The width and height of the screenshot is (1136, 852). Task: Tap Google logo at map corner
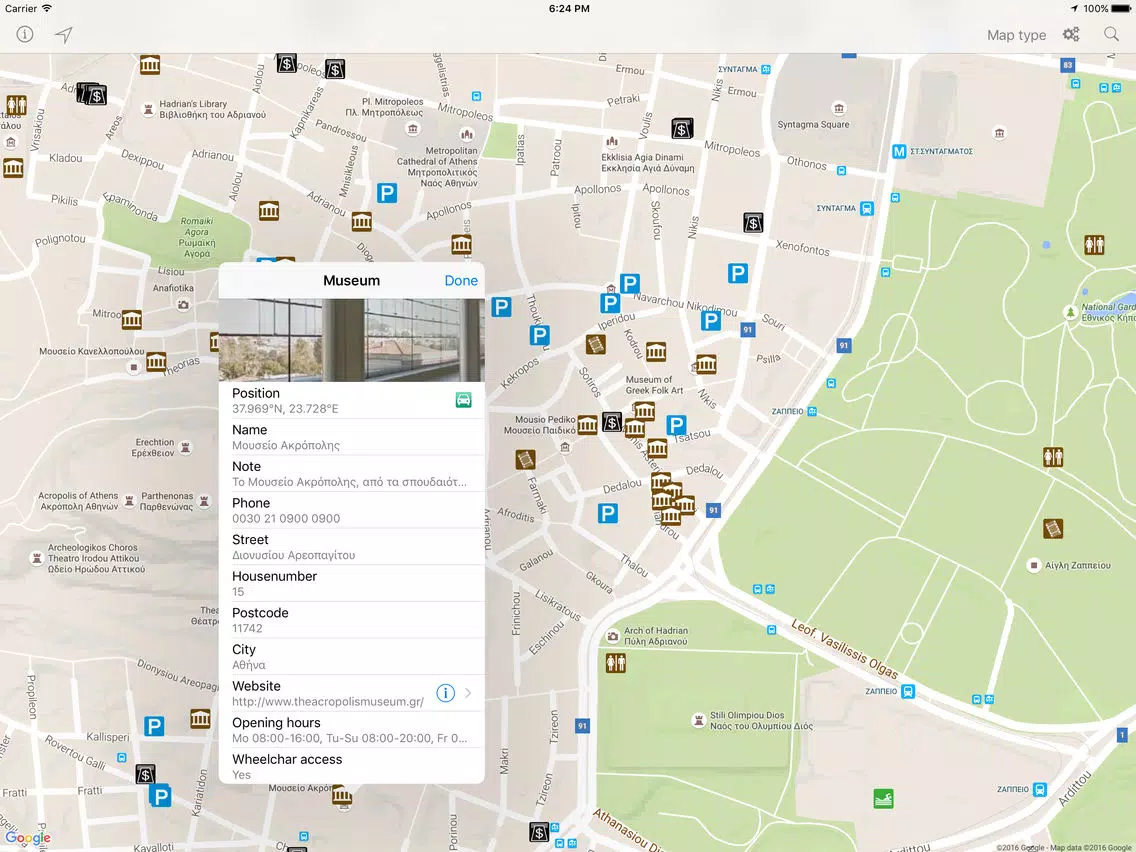click(x=28, y=838)
